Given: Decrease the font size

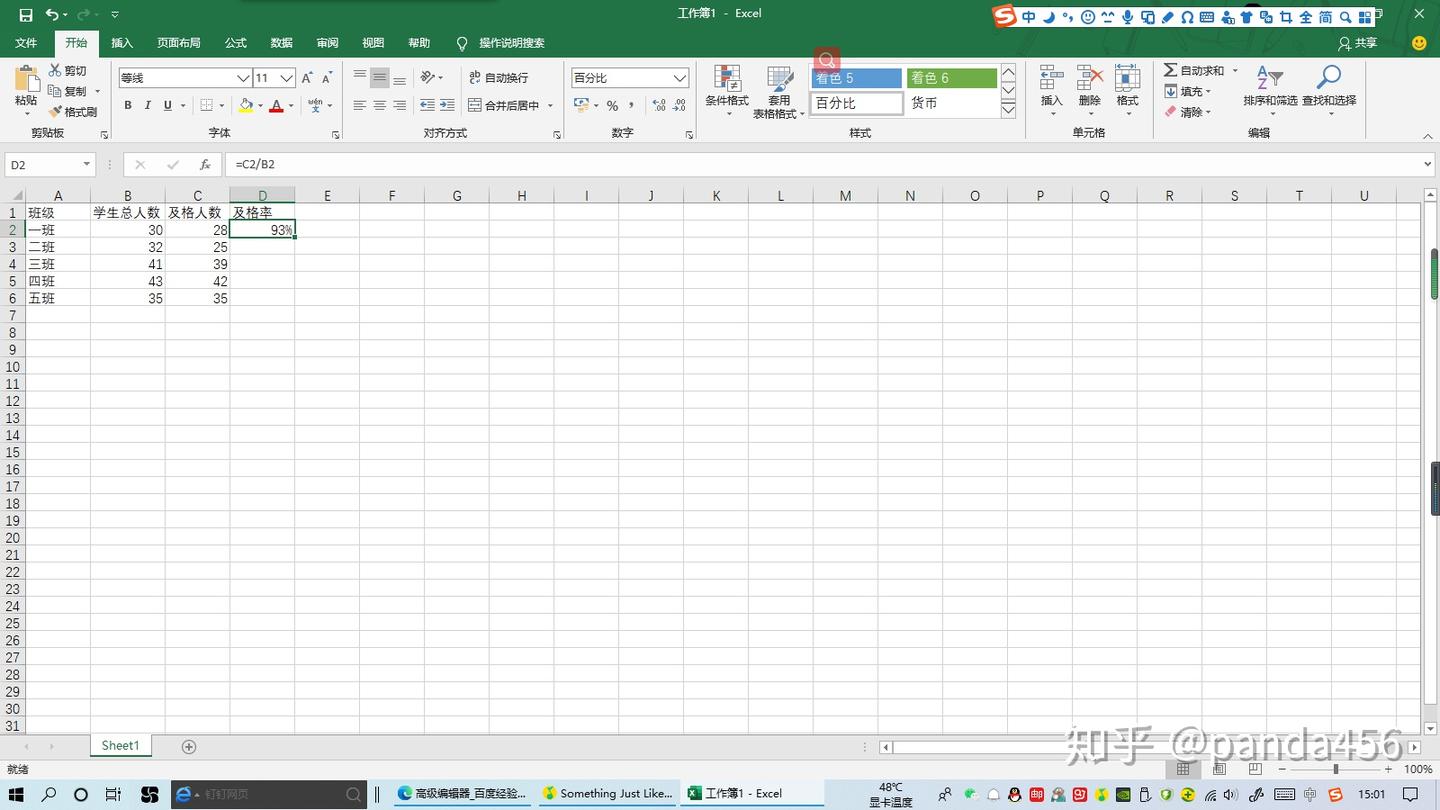Looking at the screenshot, I should point(326,78).
